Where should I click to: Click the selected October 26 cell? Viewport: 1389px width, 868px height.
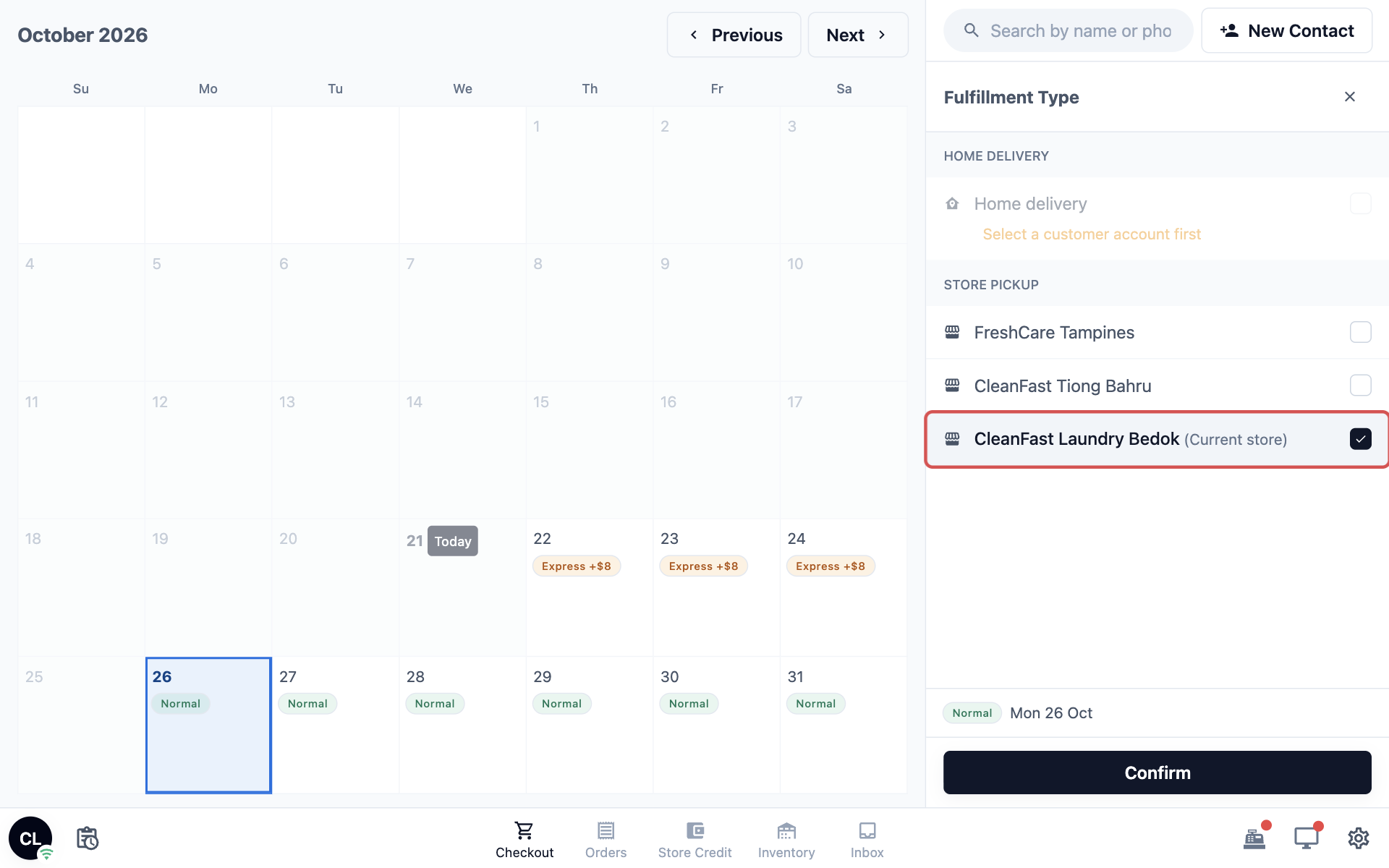point(208,725)
